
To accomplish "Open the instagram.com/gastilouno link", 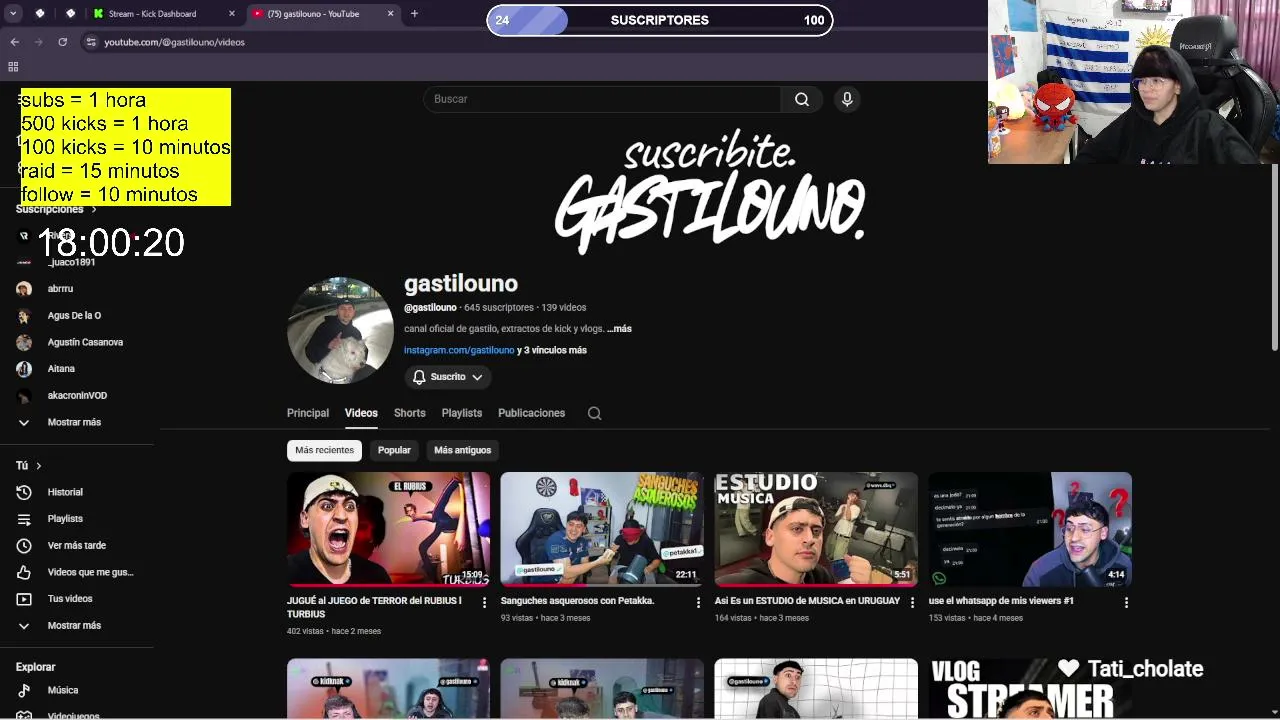I will [459, 350].
